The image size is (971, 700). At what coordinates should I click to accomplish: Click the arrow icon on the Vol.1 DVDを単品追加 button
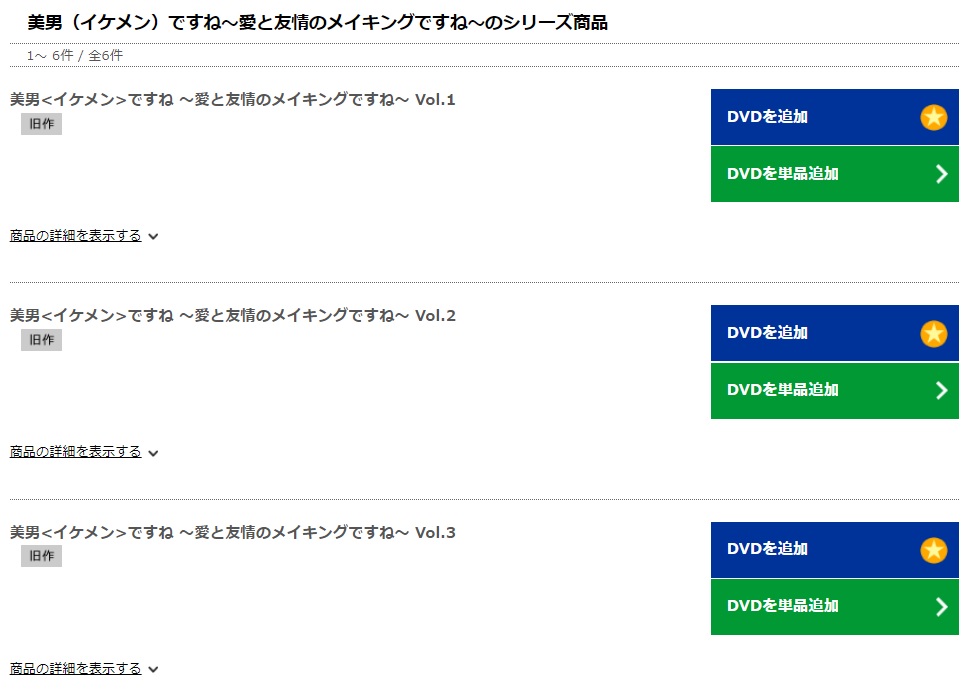tap(941, 174)
